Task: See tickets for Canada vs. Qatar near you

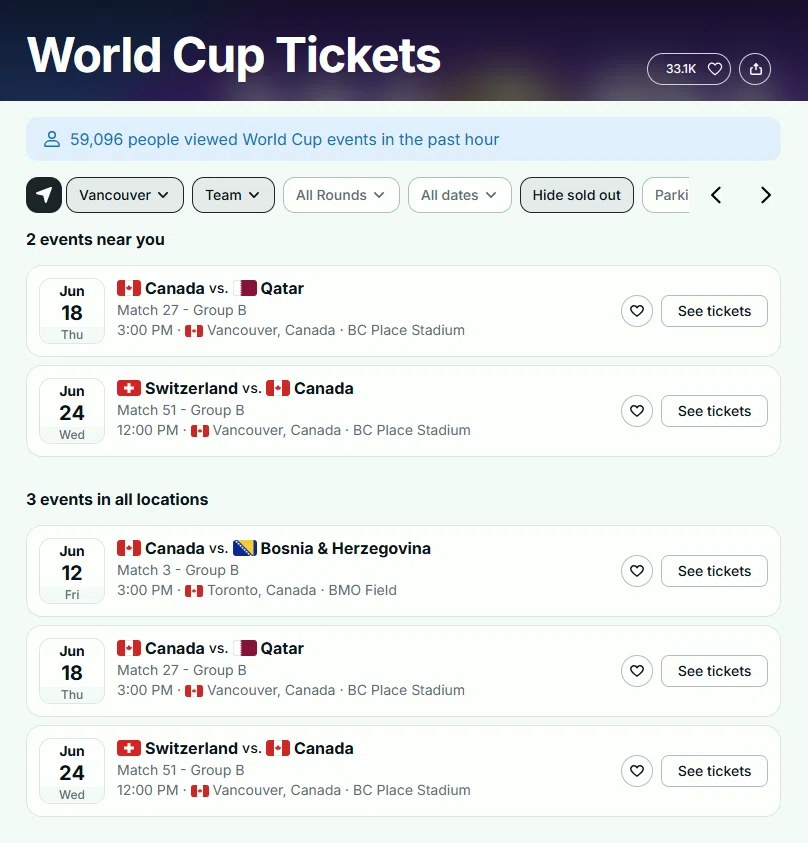Action: pyautogui.click(x=714, y=311)
